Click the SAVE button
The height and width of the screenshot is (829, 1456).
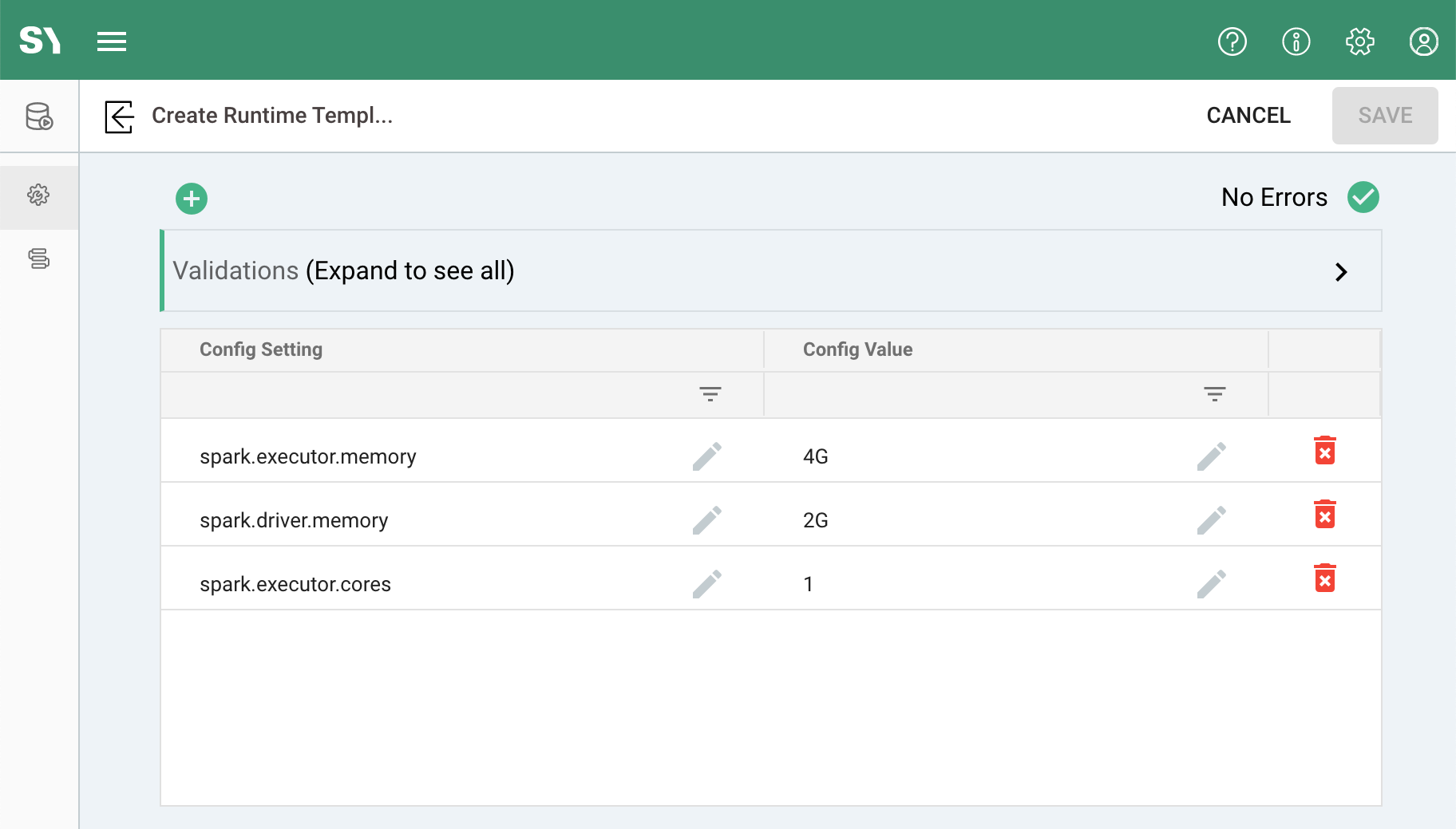[1385, 116]
